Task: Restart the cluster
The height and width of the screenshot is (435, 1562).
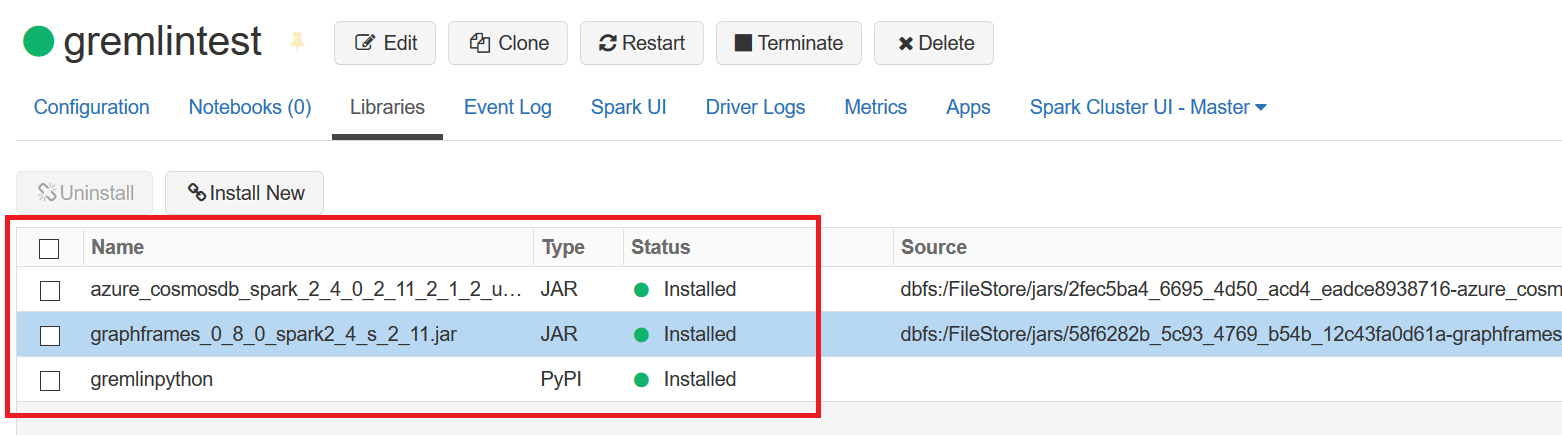Action: coord(641,43)
